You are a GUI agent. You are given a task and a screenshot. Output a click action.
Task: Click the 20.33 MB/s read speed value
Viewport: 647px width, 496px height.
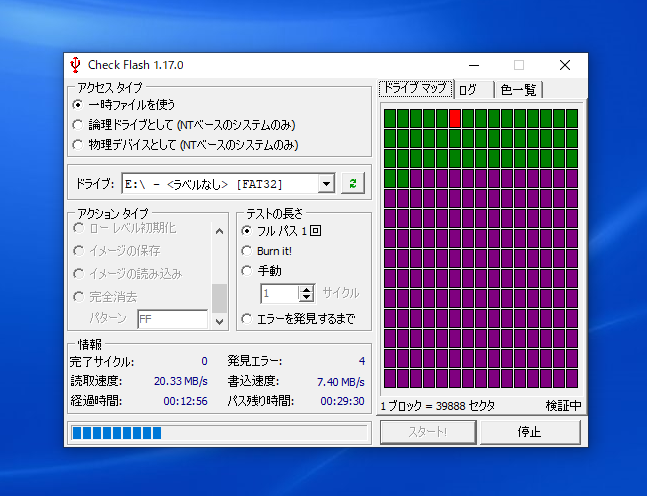click(x=180, y=381)
